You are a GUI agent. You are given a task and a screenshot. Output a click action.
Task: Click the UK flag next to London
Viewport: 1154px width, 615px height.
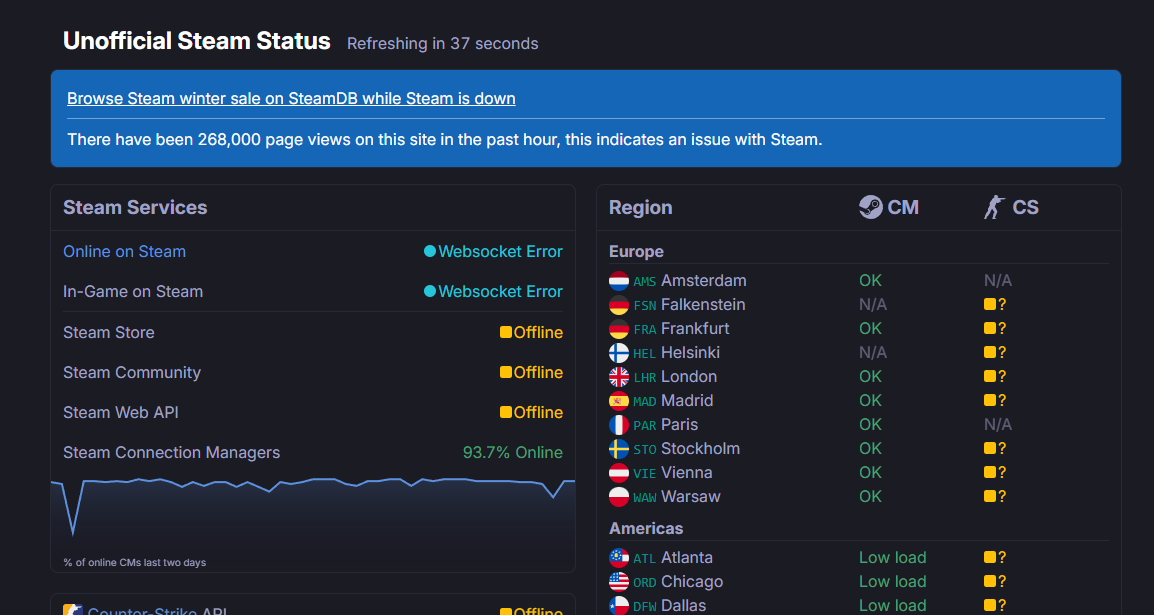[619, 377]
